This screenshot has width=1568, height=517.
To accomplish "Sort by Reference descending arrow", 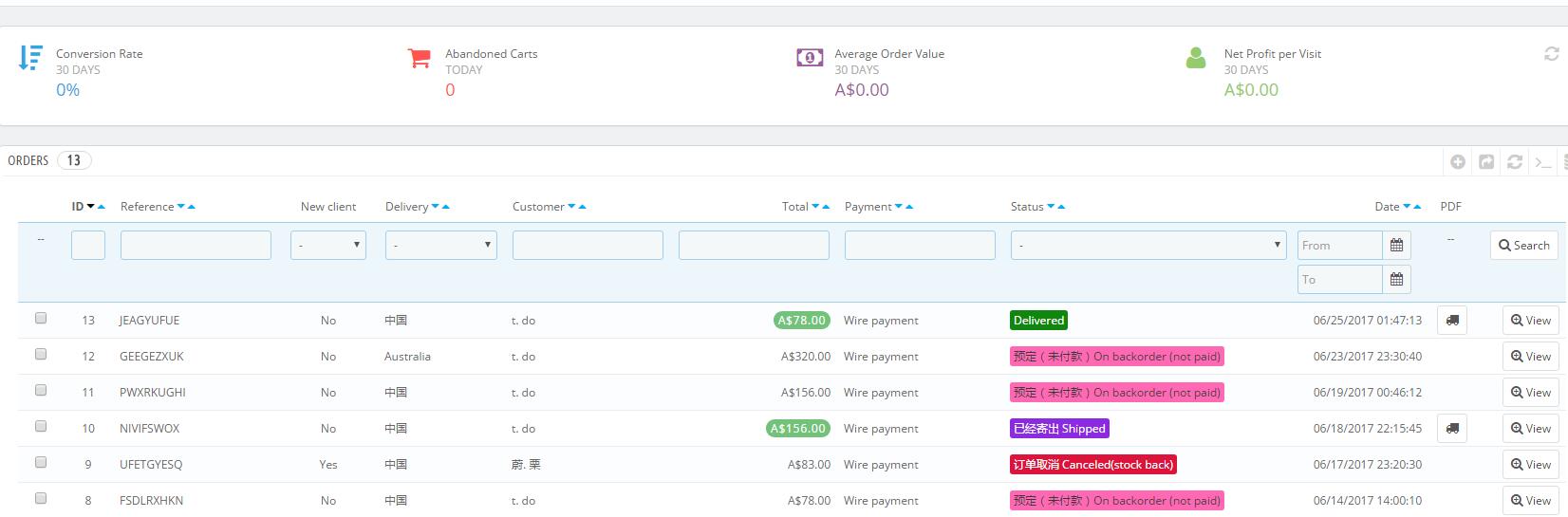I will tap(180, 207).
